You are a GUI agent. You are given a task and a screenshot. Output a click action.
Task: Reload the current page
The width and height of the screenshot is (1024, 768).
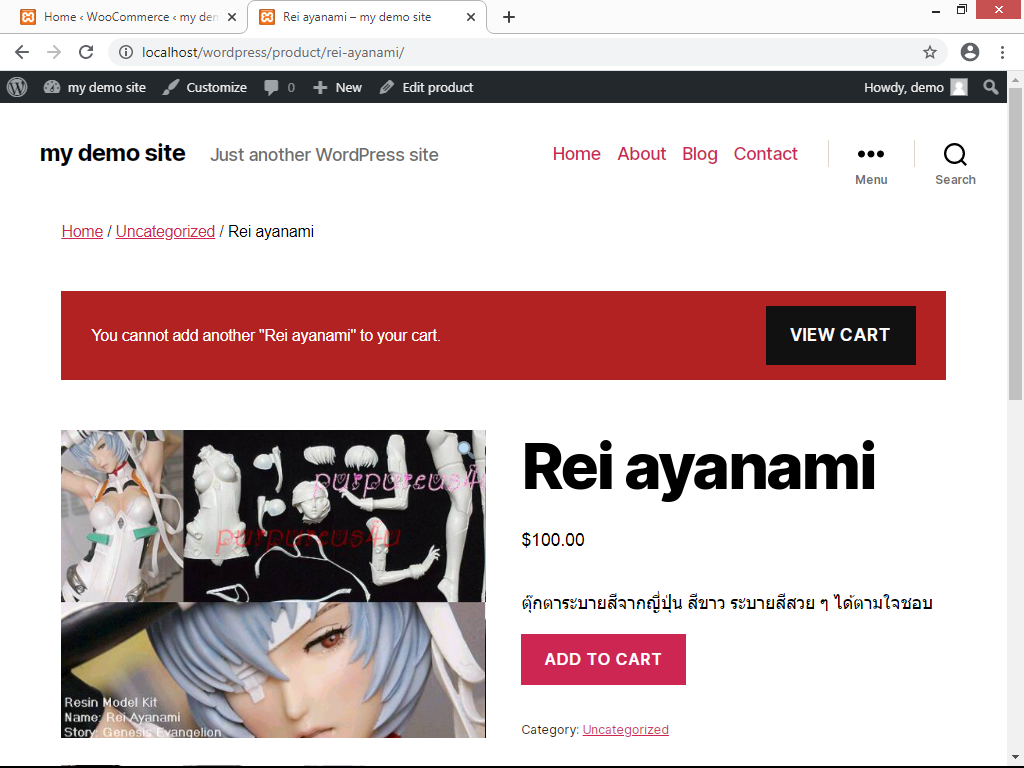tap(86, 52)
